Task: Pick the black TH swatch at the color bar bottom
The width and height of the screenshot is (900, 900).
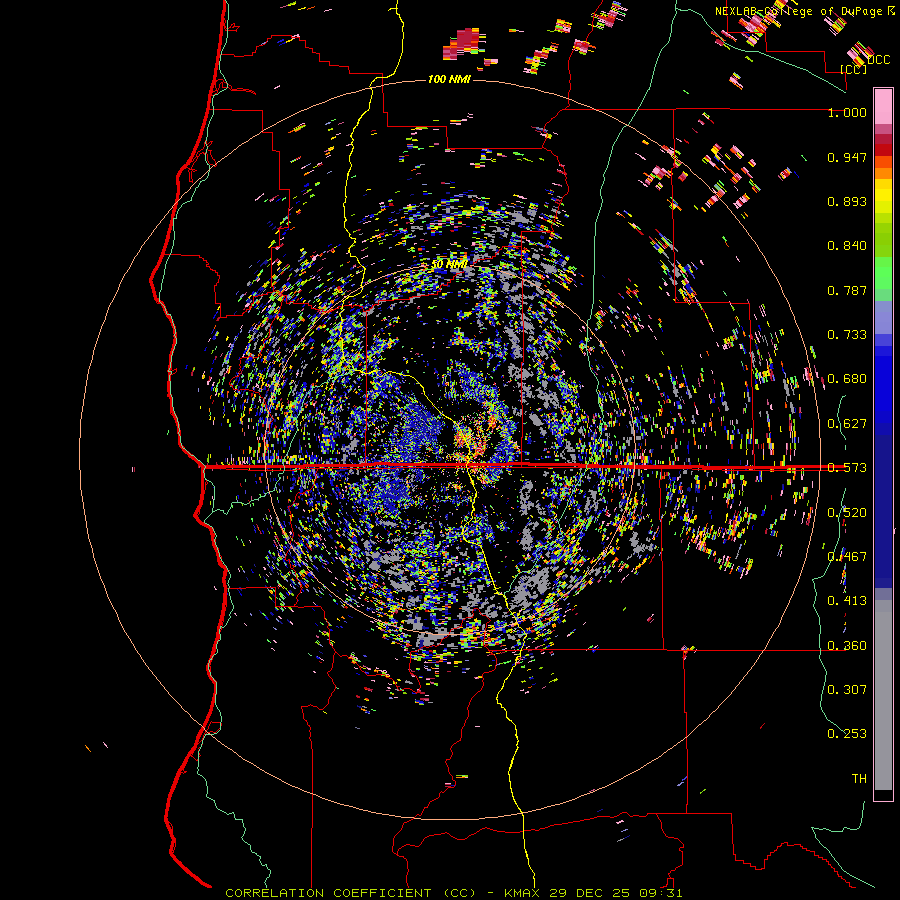Action: coord(883,794)
